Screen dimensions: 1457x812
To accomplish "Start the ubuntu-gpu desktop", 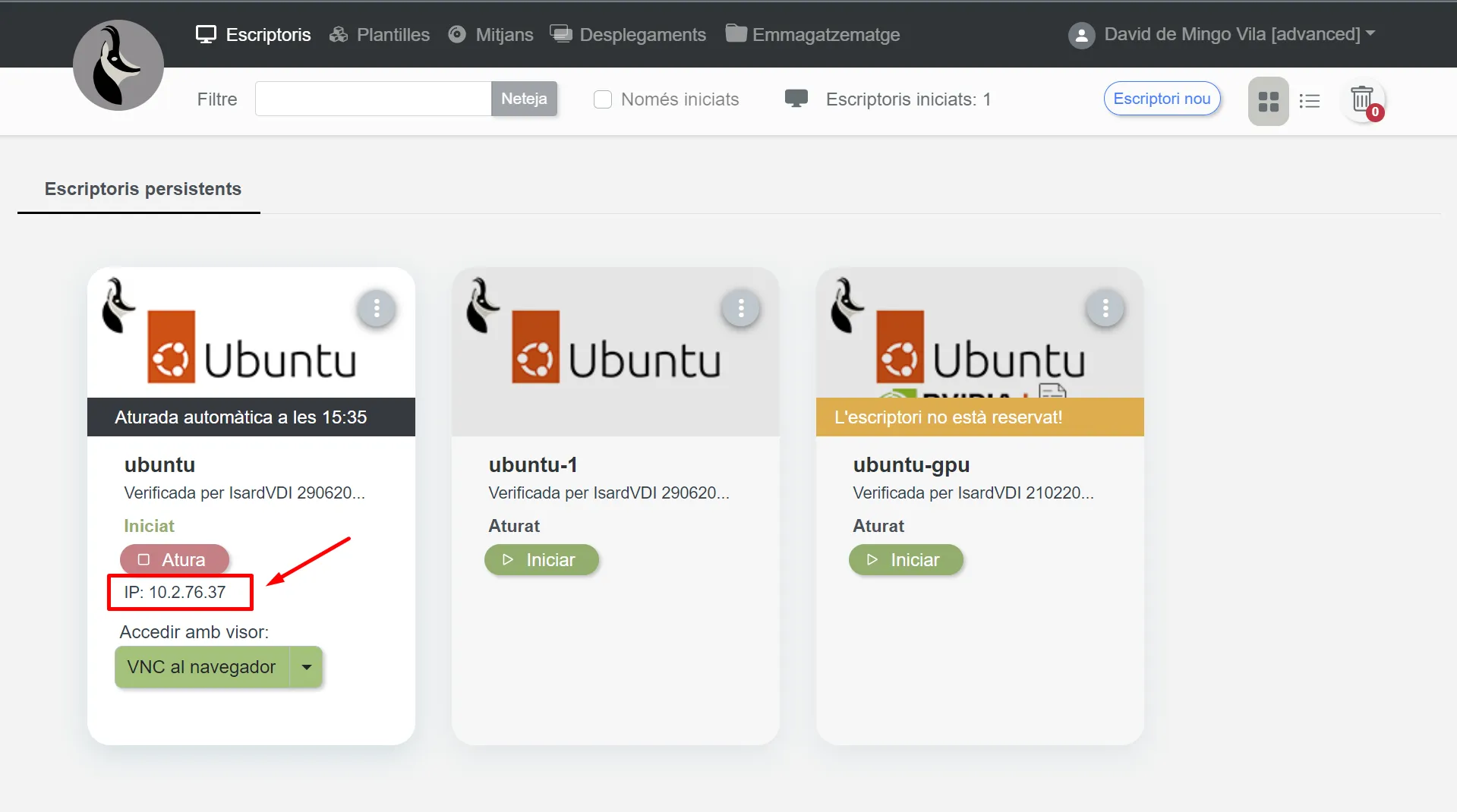I will tap(905, 560).
